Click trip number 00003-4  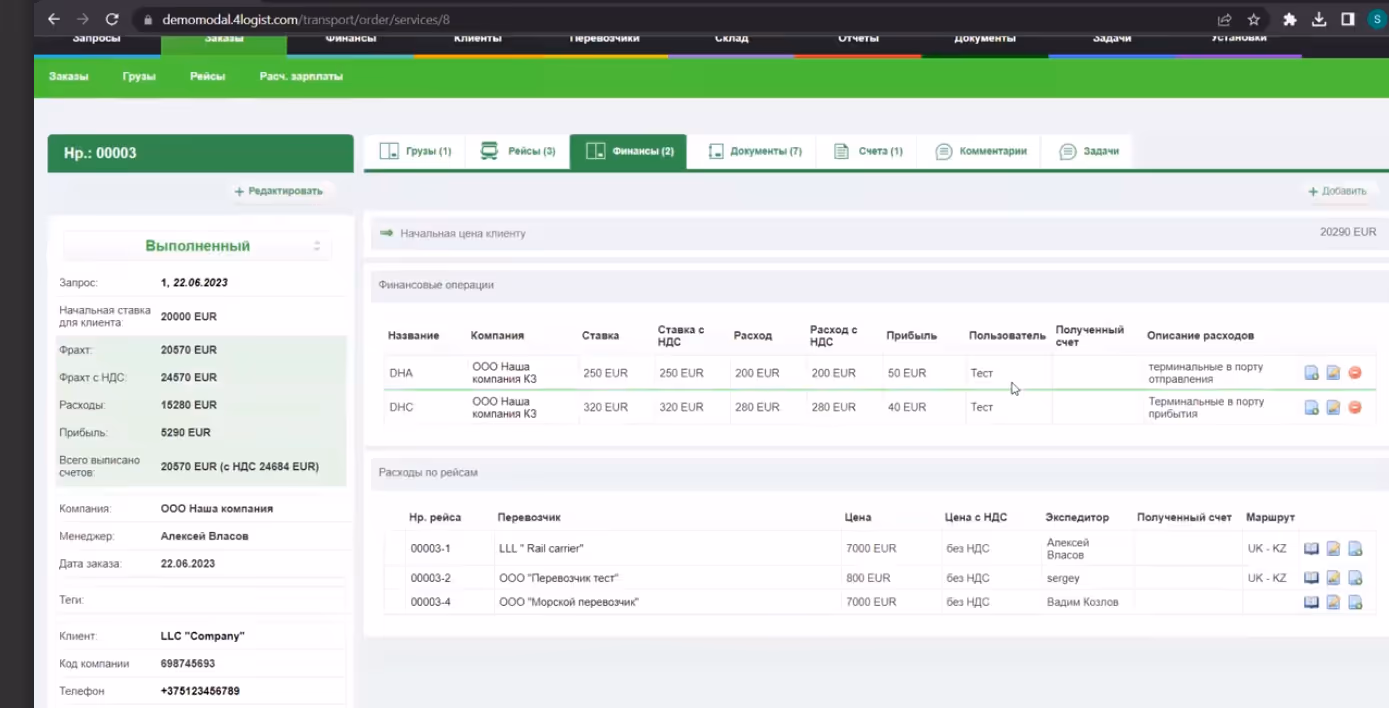[430, 602]
